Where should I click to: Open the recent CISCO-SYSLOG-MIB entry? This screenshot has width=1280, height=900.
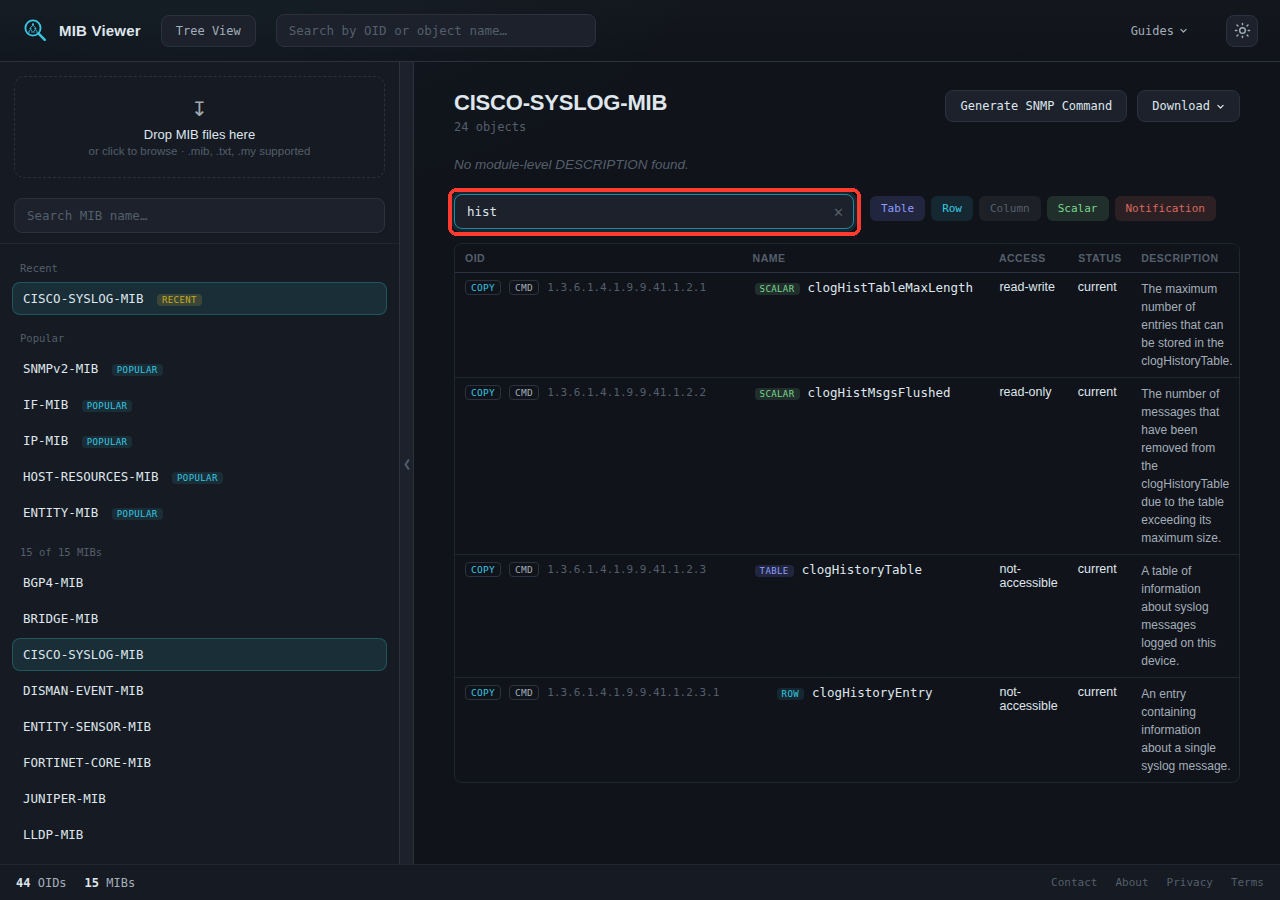click(199, 299)
